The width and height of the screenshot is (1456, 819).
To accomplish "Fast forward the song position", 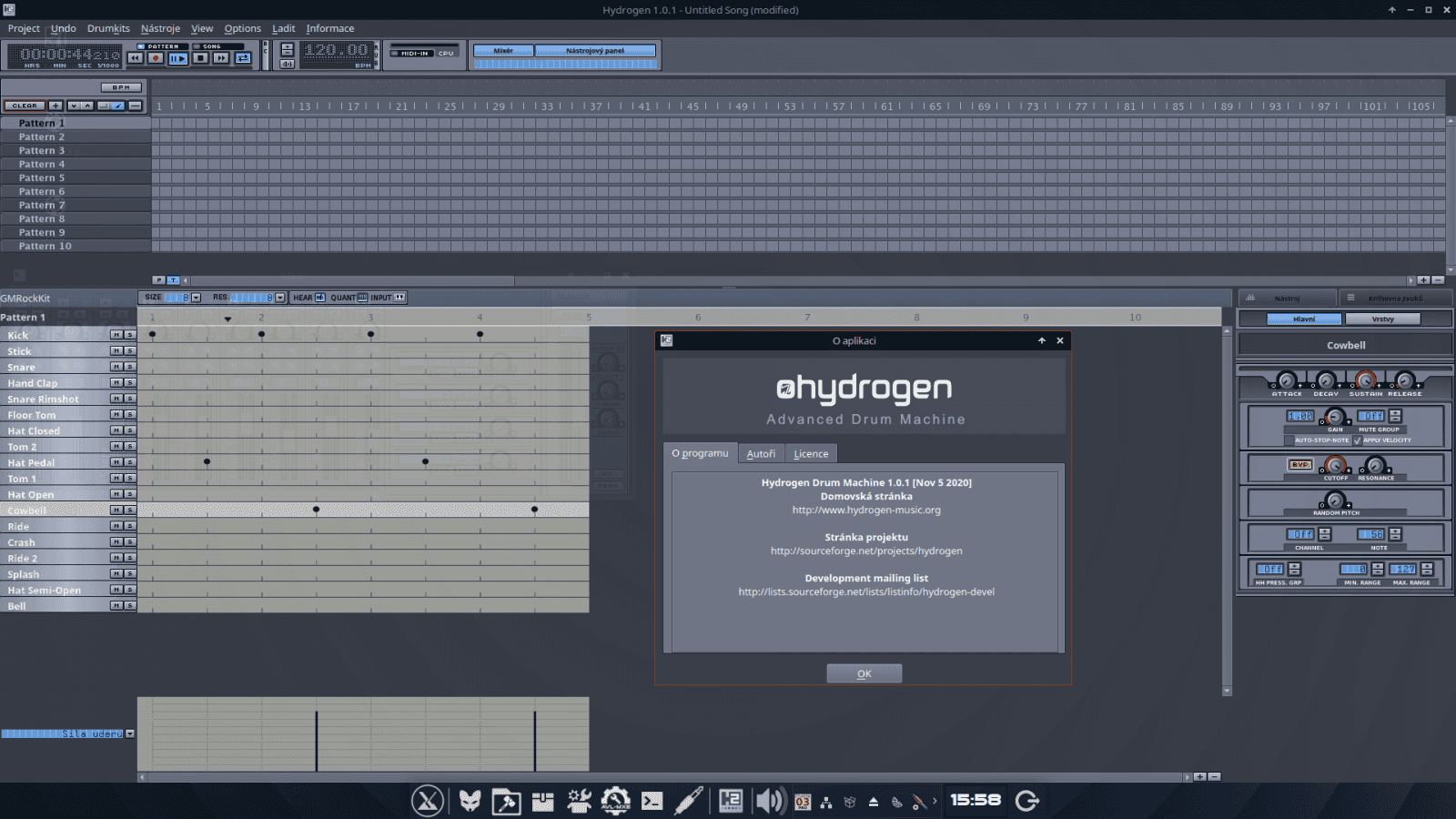I will pyautogui.click(x=221, y=58).
